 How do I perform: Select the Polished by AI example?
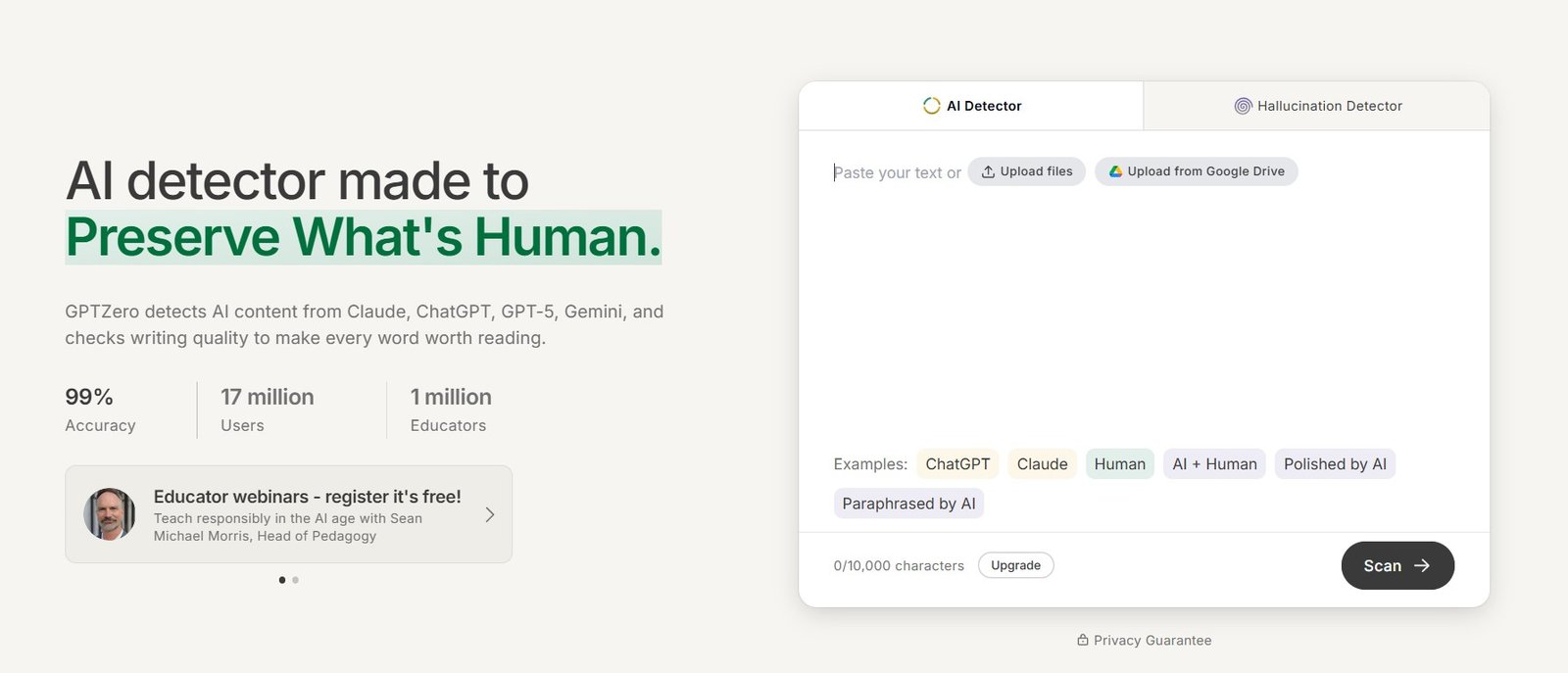(1335, 464)
